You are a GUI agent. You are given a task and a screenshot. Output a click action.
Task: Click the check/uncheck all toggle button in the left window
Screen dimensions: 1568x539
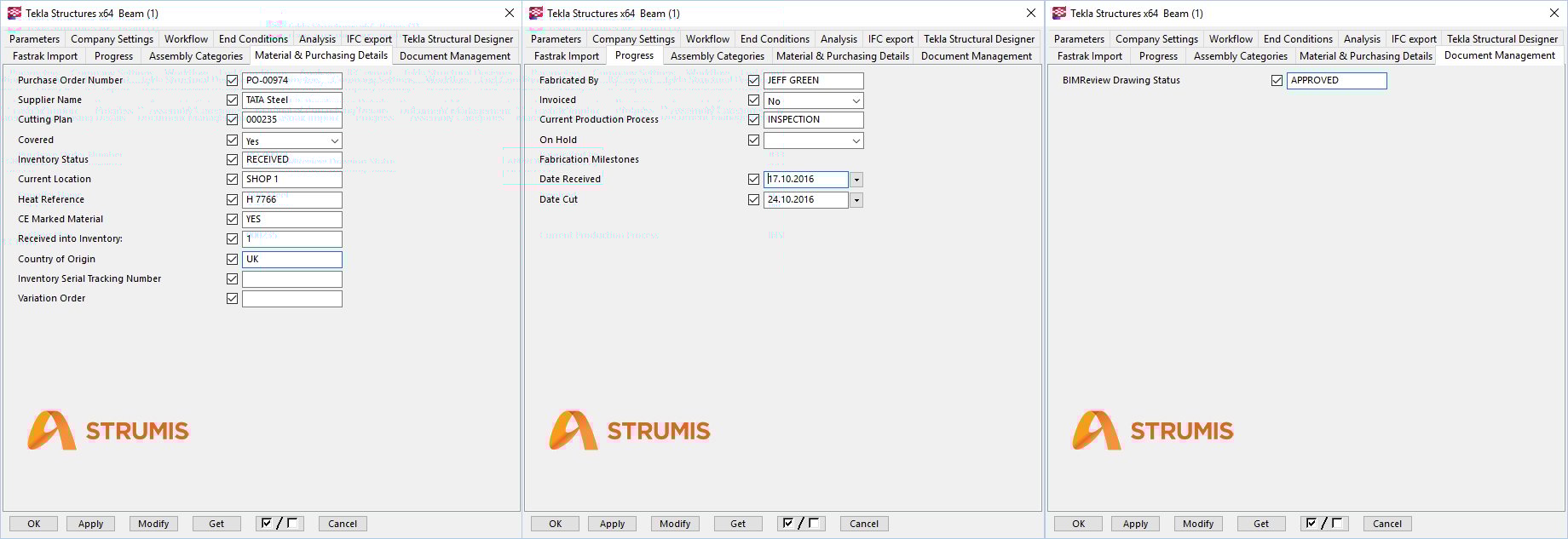tap(280, 524)
